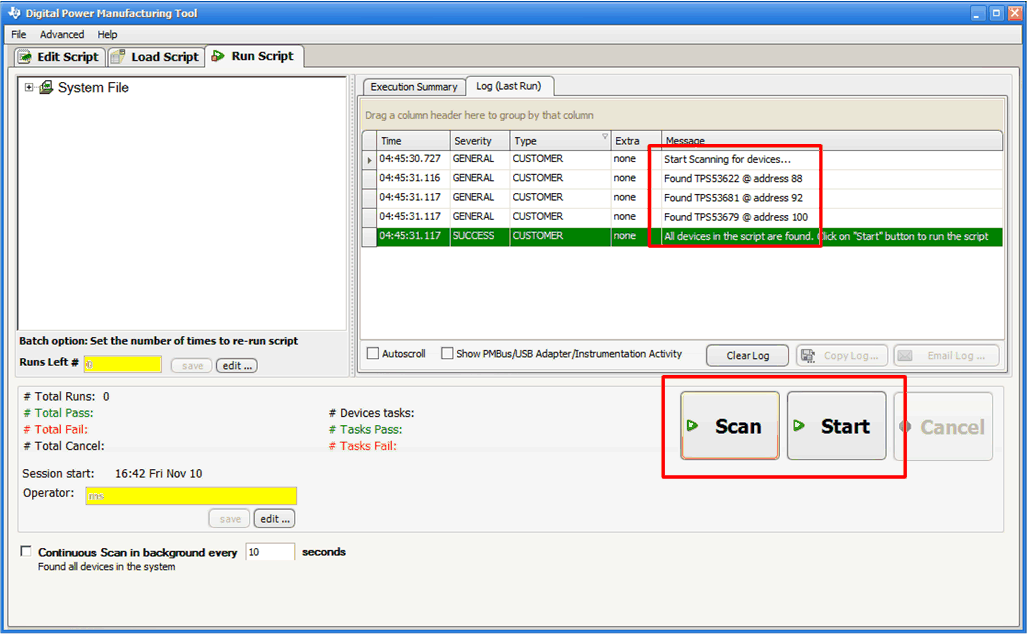
Task: Click edit button next to Runs Left
Action: [x=237, y=366]
